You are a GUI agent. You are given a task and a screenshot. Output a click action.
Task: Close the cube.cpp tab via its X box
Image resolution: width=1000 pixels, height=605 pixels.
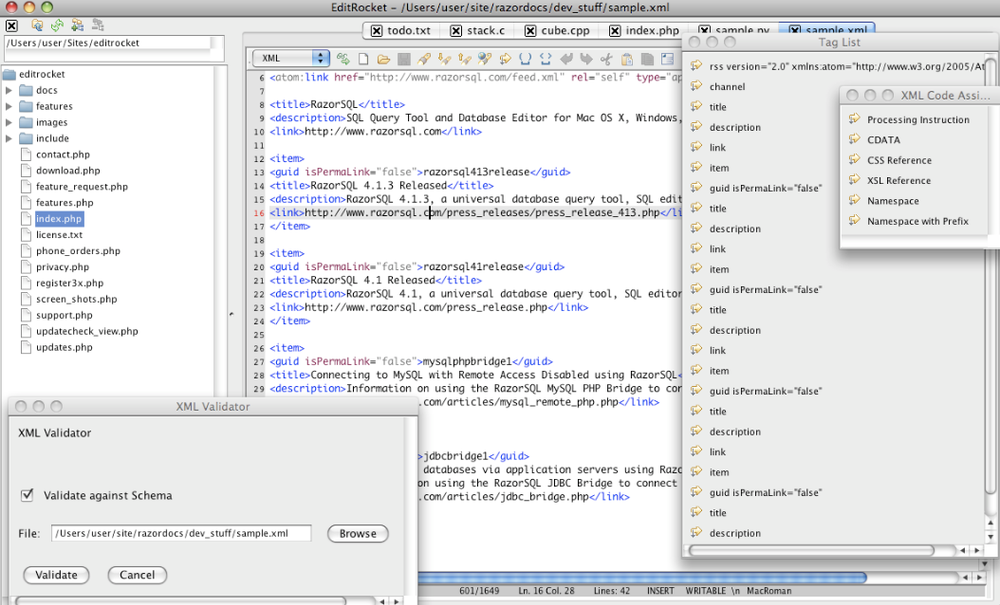coord(531,31)
